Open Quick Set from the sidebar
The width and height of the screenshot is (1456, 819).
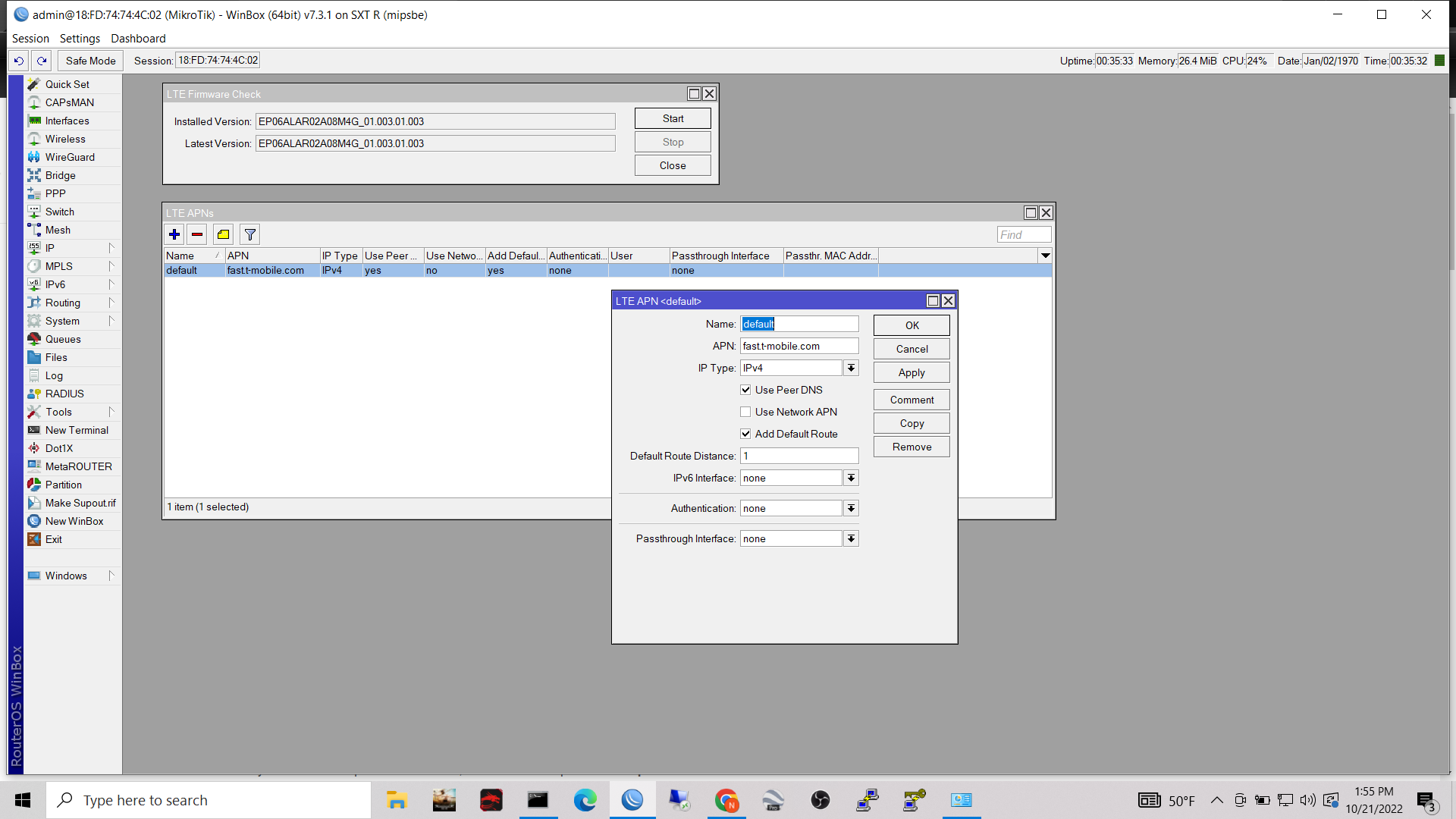click(67, 84)
